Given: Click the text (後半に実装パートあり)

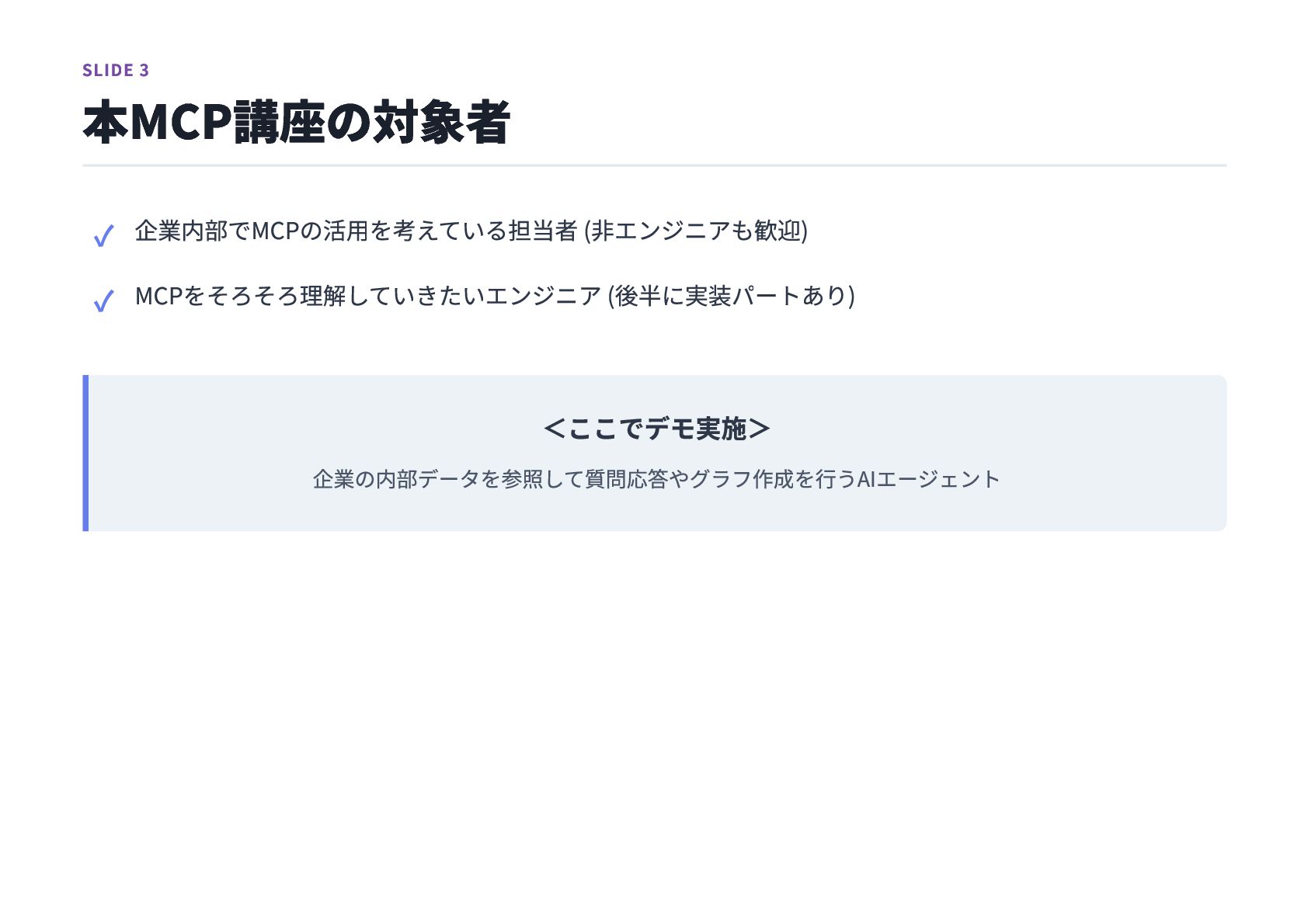Looking at the screenshot, I should [732, 296].
